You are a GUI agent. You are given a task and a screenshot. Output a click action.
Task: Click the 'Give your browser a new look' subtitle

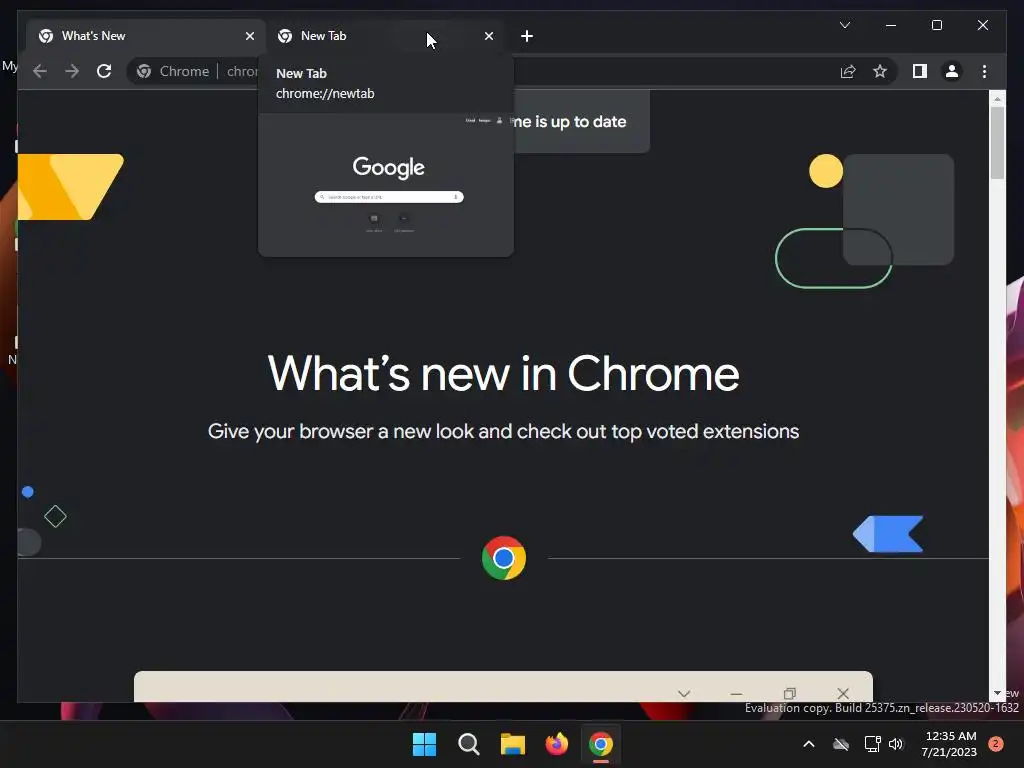[x=504, y=432]
